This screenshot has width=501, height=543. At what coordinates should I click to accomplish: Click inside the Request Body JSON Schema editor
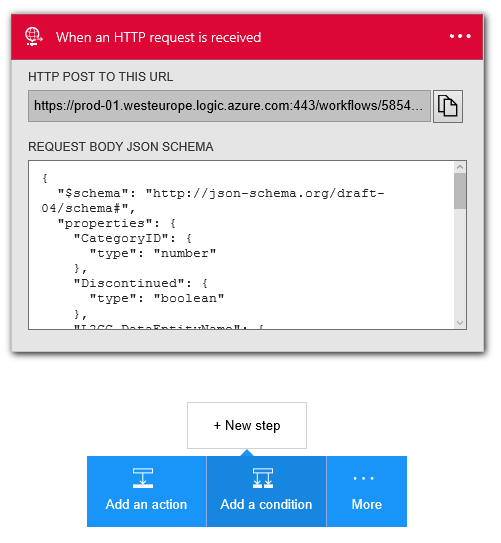[241, 245]
